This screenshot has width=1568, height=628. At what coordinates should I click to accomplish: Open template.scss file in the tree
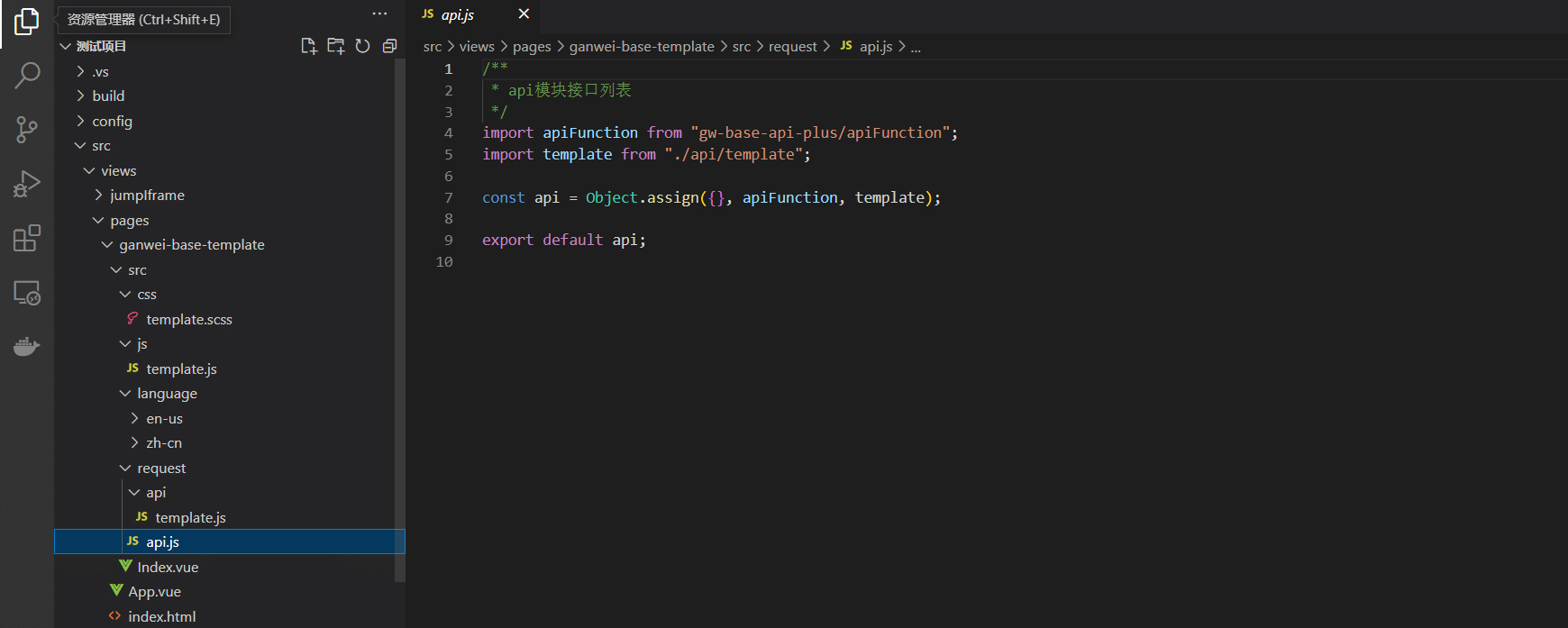coord(189,319)
